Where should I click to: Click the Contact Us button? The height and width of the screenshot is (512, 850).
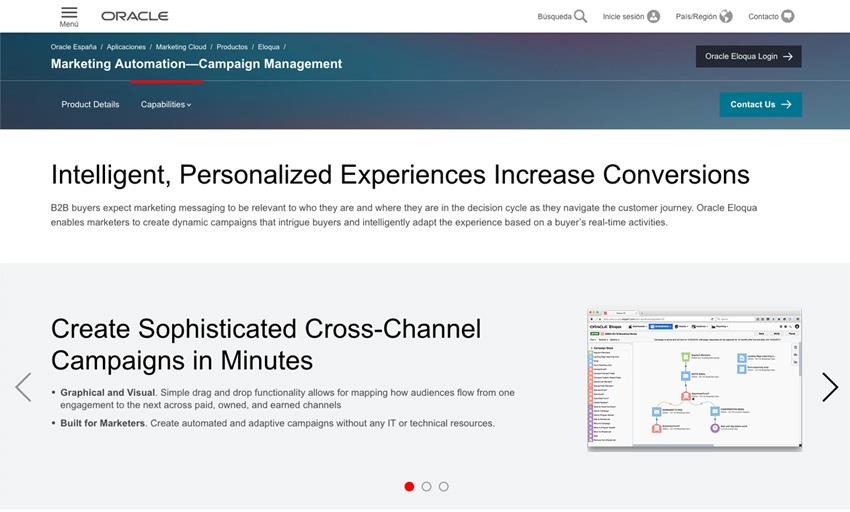click(761, 105)
